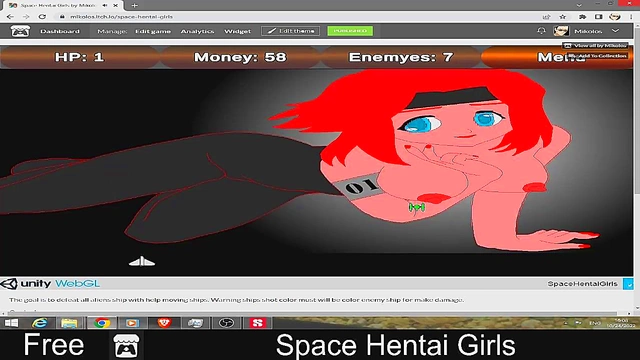Click the address bar URL
The image size is (640, 360).
click(121, 17)
